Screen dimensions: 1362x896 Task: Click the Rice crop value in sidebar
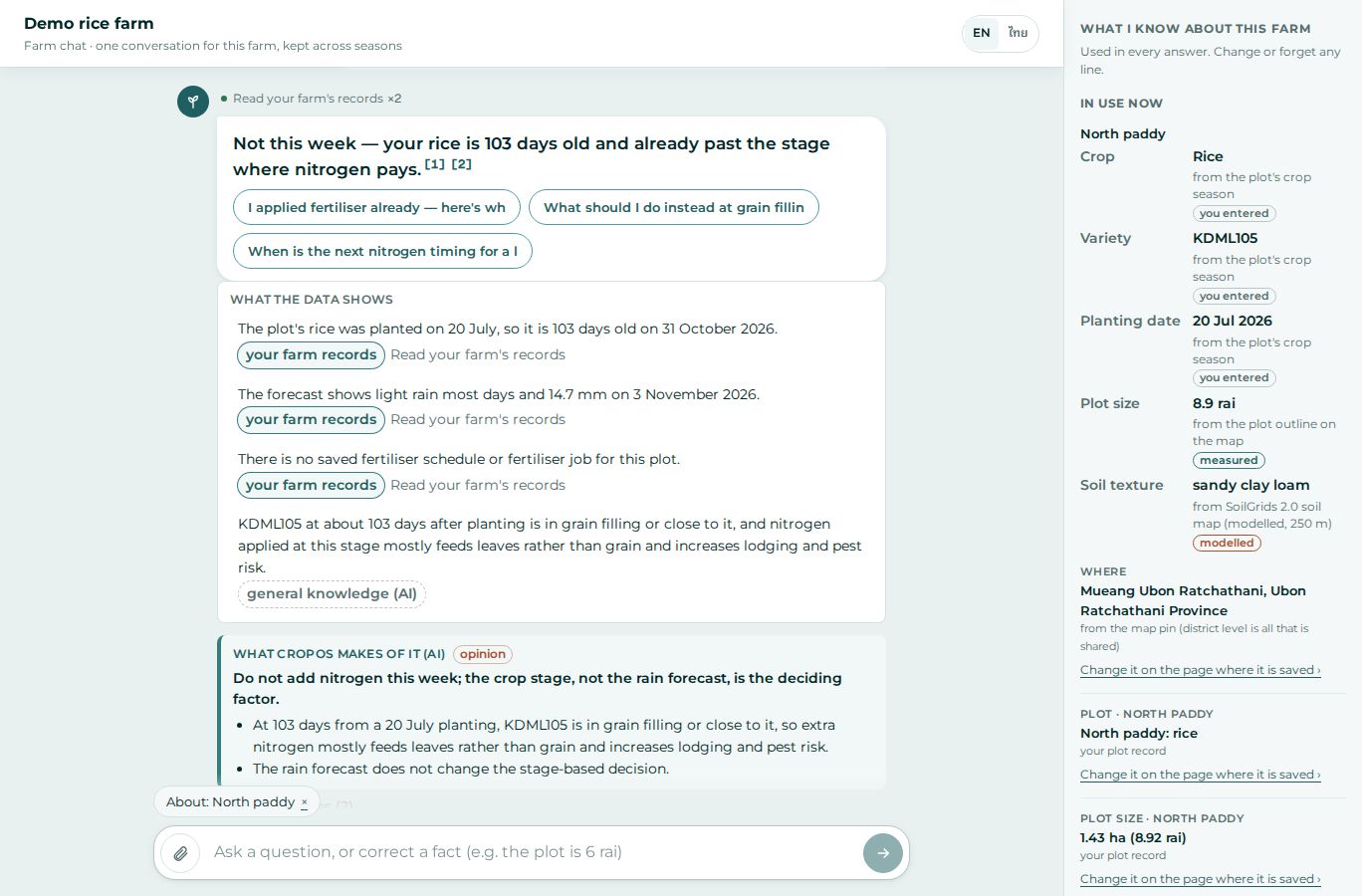pos(1208,156)
